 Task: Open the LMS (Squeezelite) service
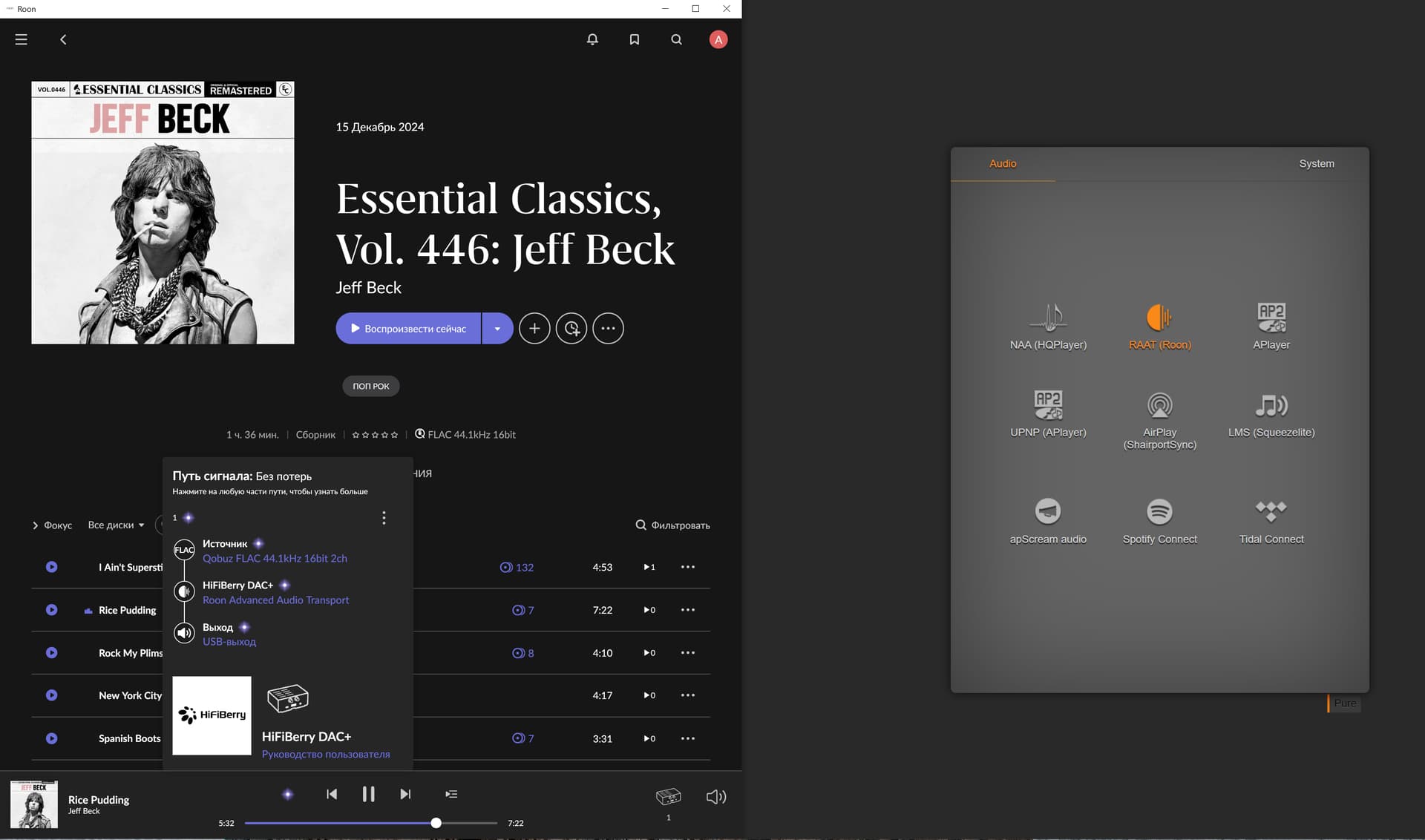pos(1271,406)
